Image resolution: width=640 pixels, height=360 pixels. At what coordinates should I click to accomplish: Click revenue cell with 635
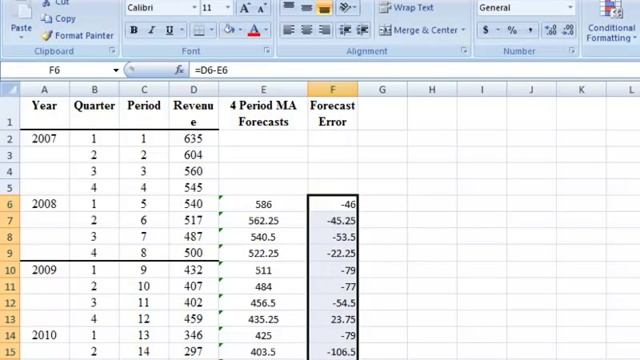click(193, 139)
